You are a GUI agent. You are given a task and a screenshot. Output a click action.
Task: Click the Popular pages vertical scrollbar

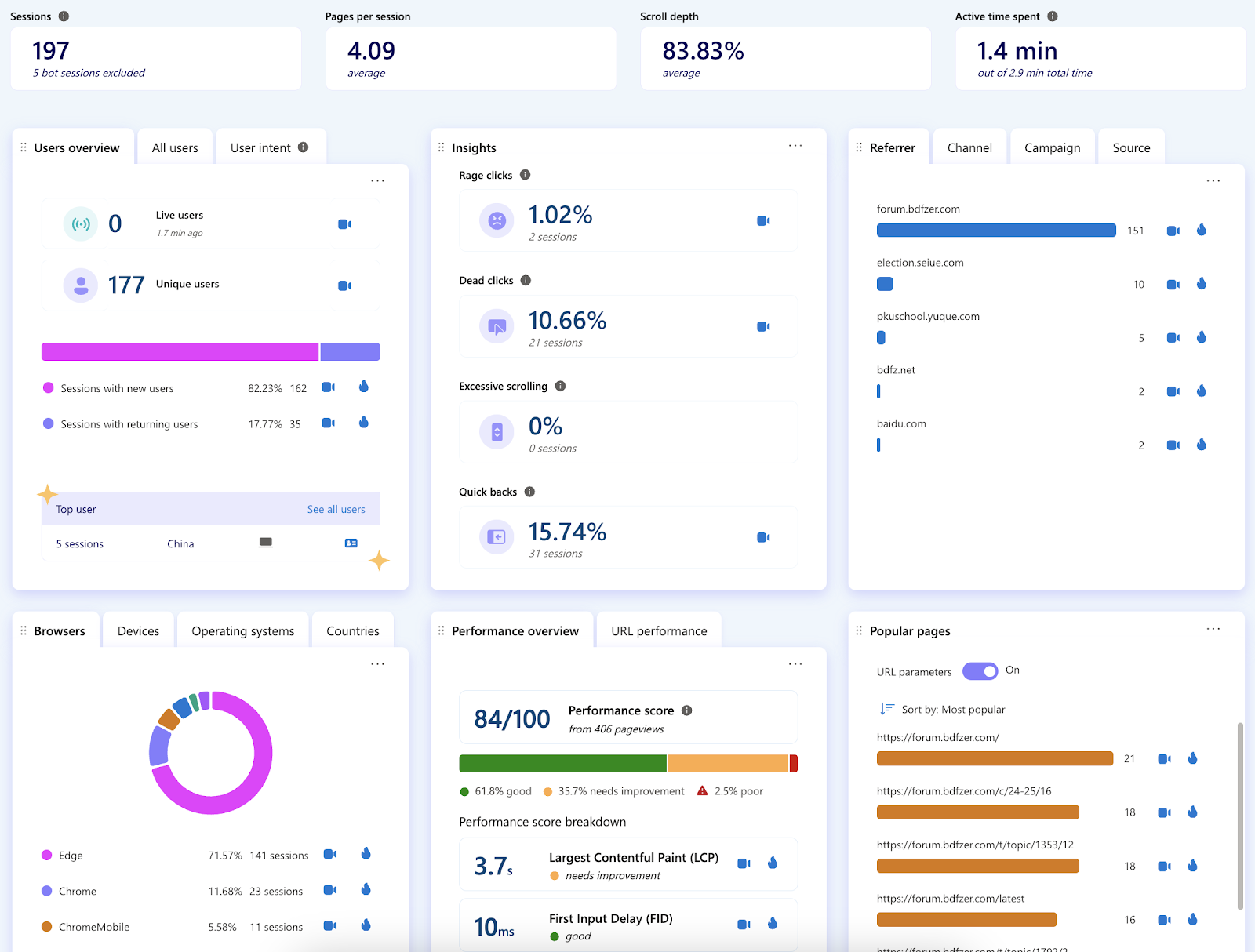pyautogui.click(x=1240, y=816)
